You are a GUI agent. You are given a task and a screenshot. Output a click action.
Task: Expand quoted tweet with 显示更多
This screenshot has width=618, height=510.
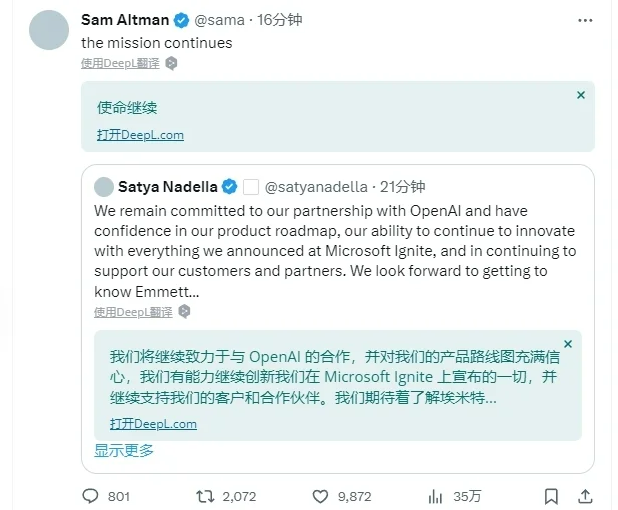pos(124,450)
